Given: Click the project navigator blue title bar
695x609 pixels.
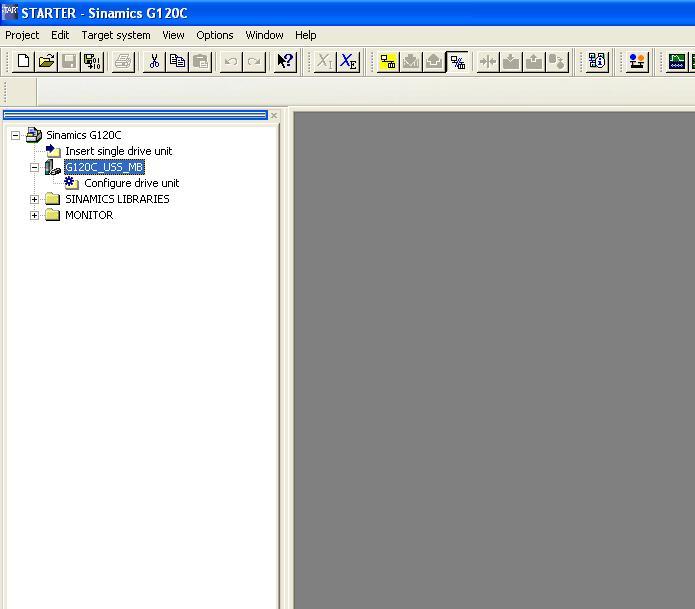Looking at the screenshot, I should coord(135,115).
